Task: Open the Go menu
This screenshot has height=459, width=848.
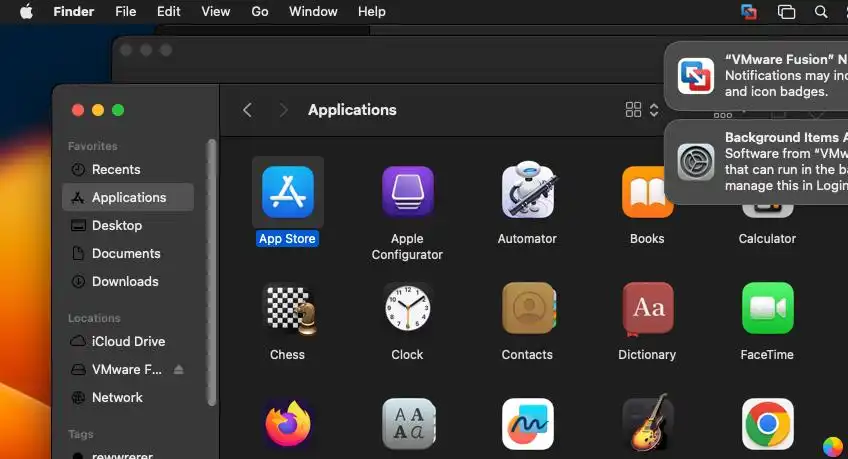Action: coord(260,11)
